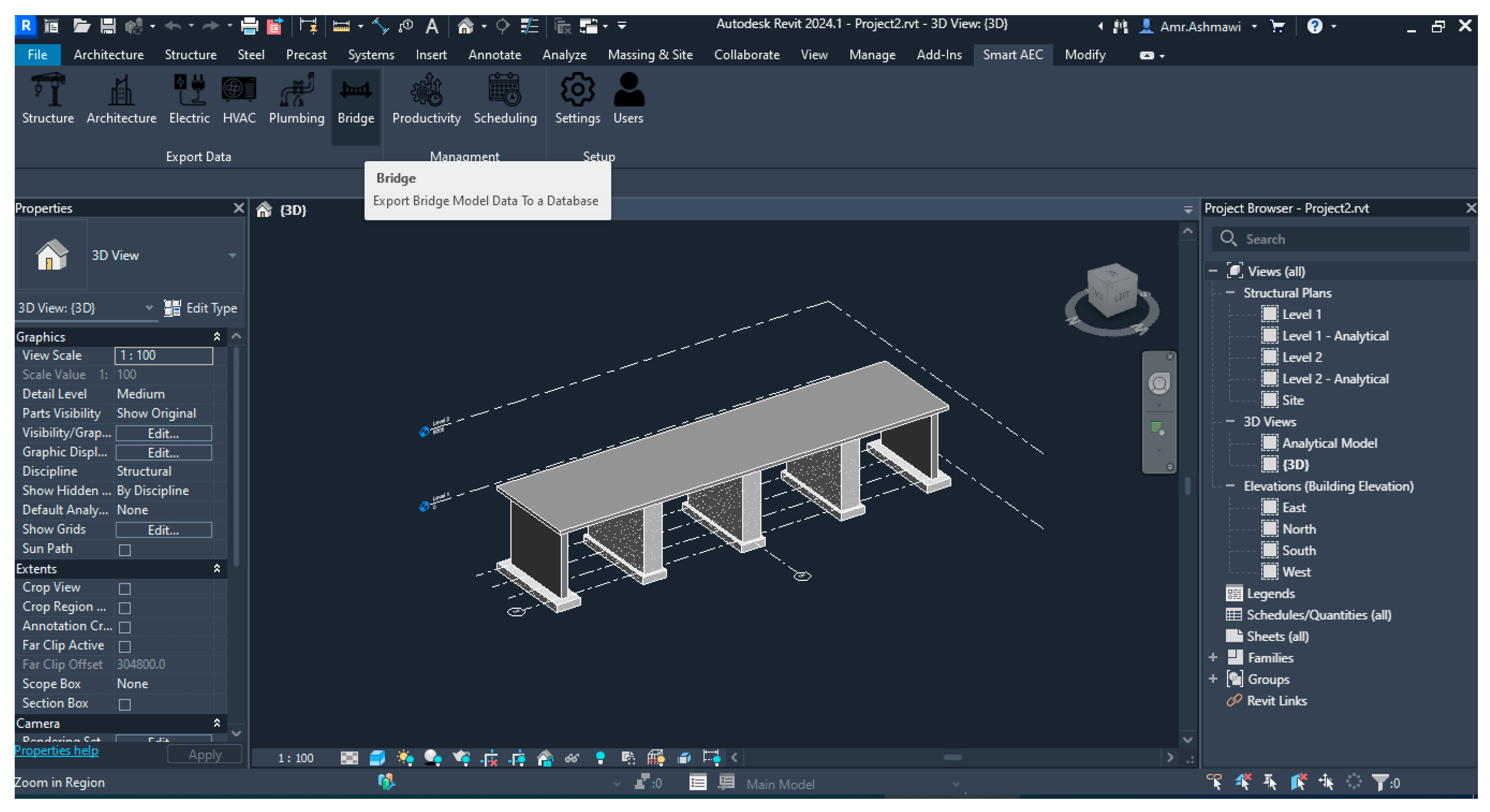This screenshot has width=1490, height=812.
Task: Collapse the Structural Plans node
Action: coord(1230,293)
